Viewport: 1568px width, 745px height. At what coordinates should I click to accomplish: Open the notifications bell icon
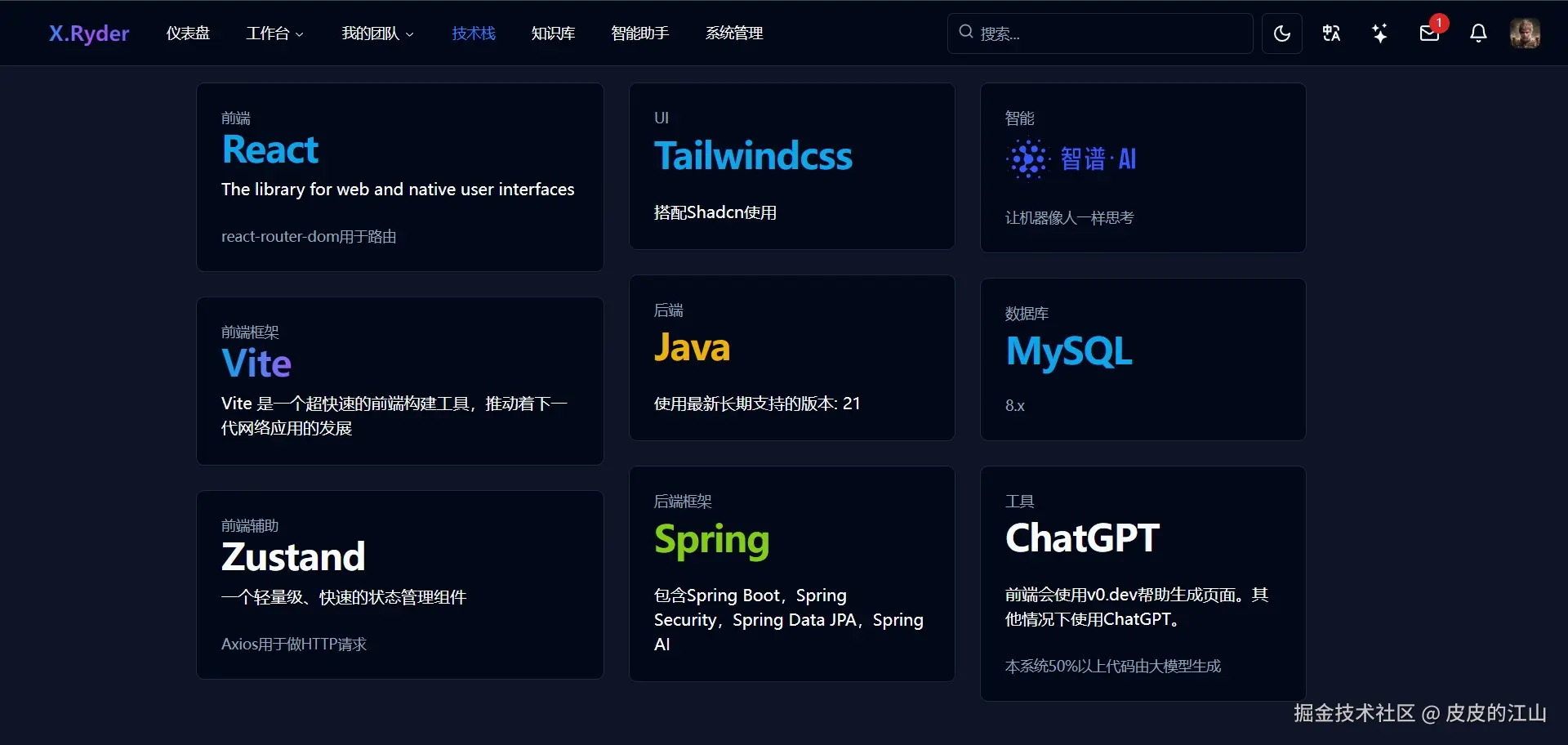coord(1478,33)
